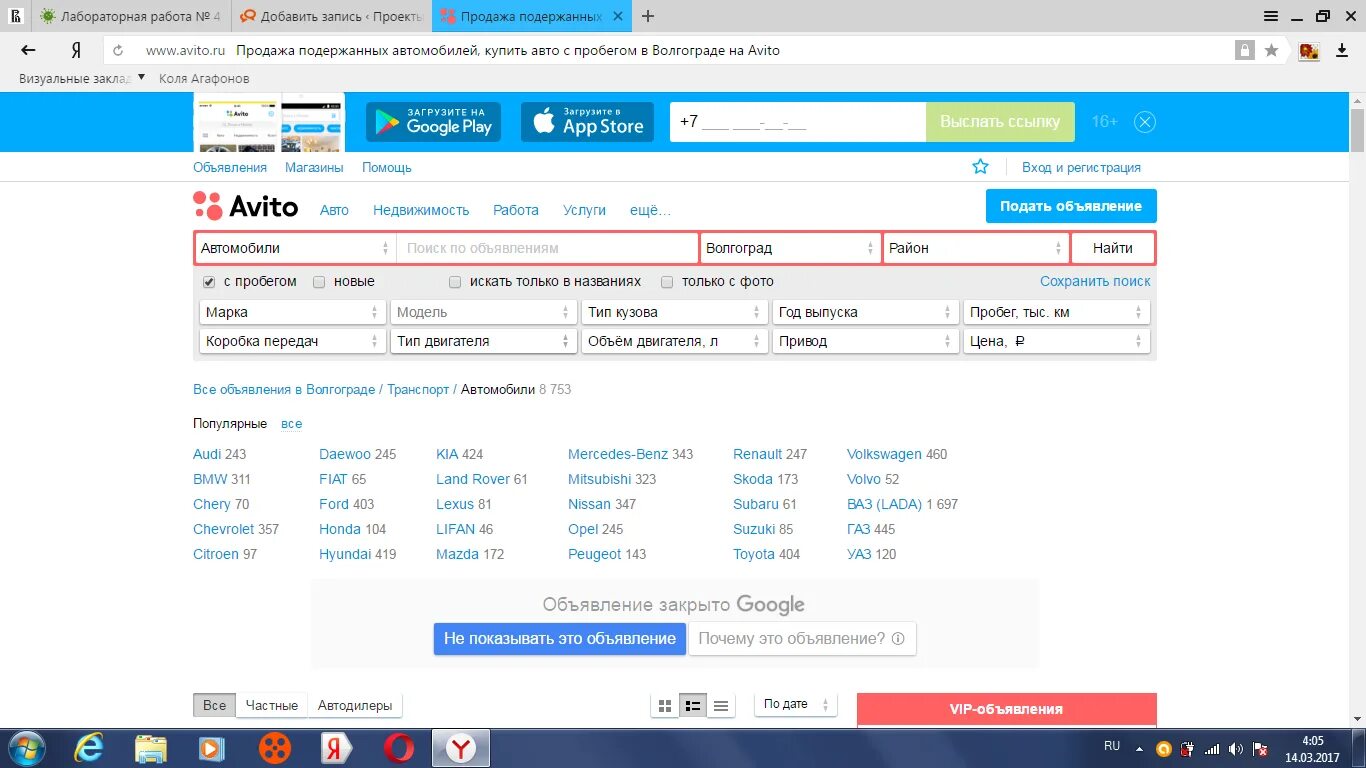
Task: Expand the Марка dropdown
Action: pos(293,312)
